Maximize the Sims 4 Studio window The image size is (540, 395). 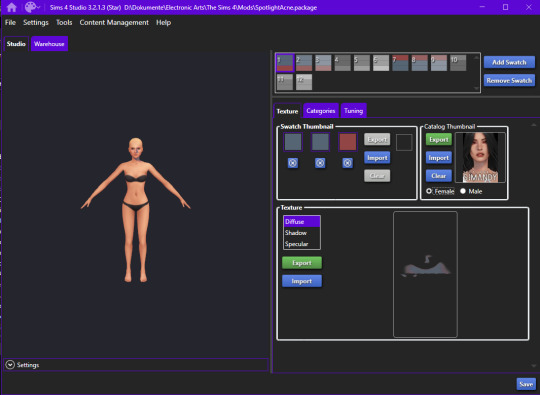[505, 7]
